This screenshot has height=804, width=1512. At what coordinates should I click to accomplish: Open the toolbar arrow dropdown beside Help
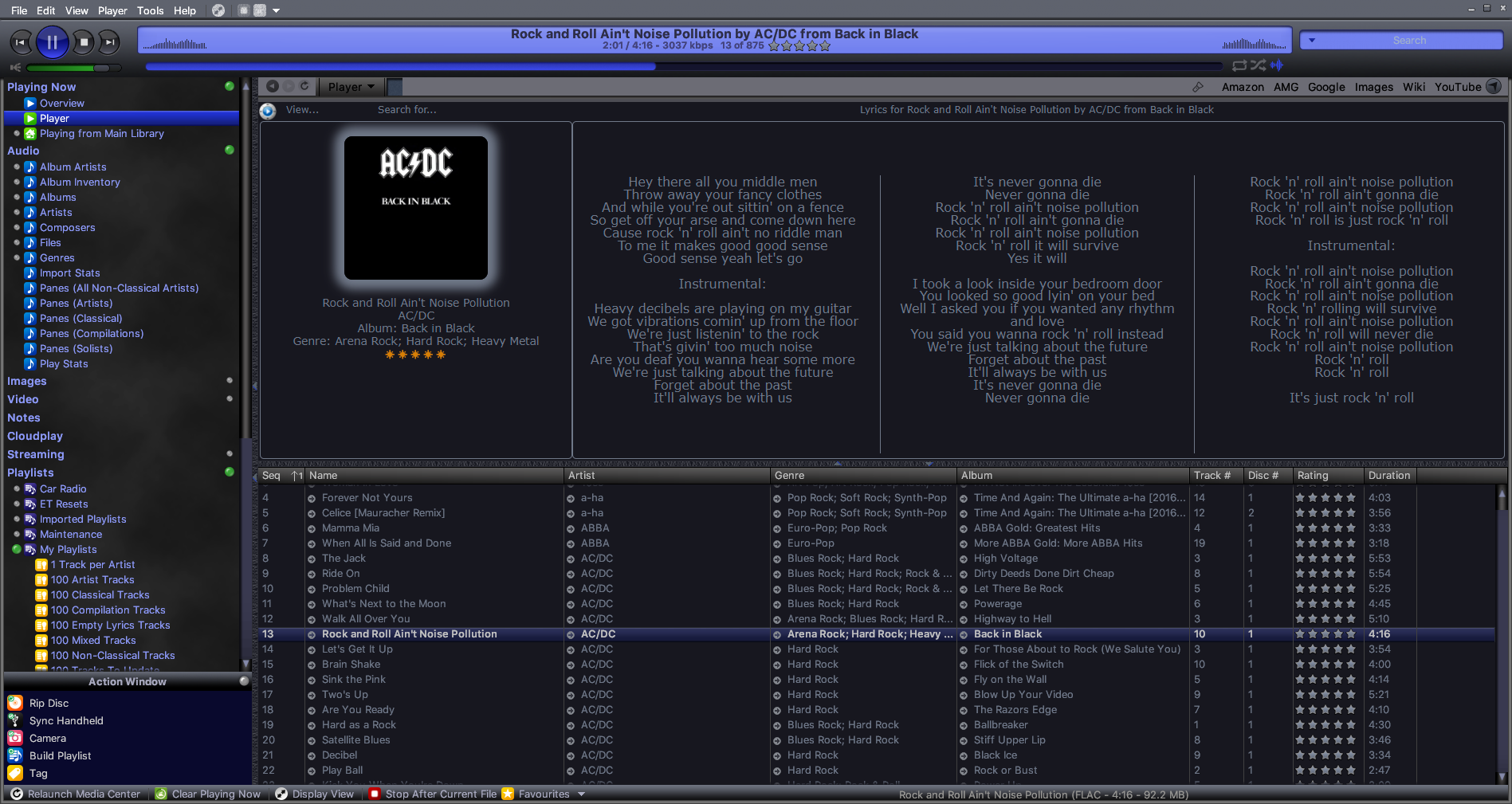tap(276, 10)
